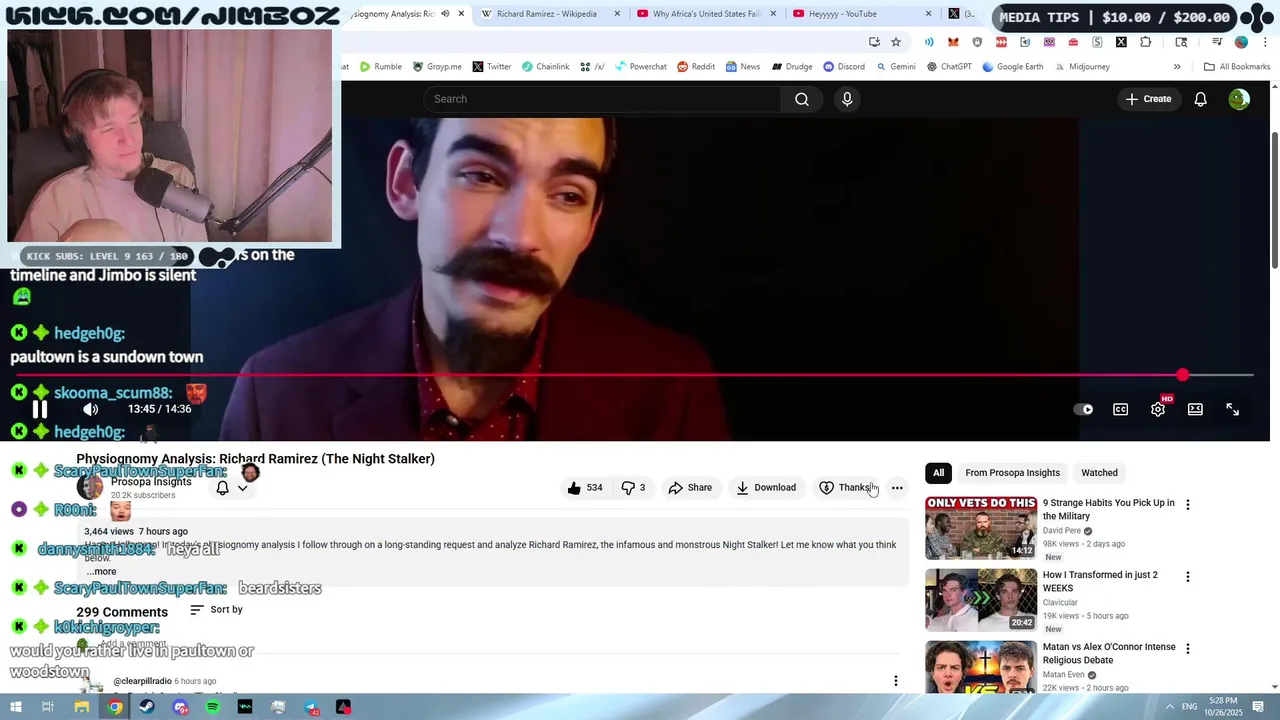
Task: Expand the description with ...more
Action: click(x=100, y=571)
